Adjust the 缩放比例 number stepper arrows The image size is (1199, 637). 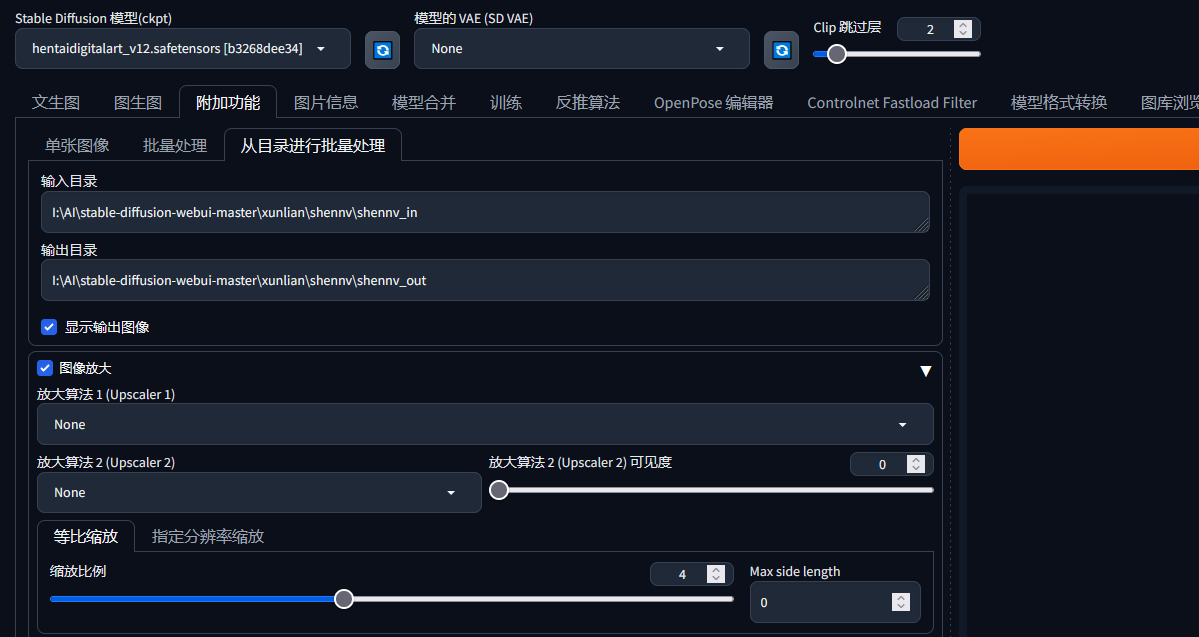pos(715,574)
